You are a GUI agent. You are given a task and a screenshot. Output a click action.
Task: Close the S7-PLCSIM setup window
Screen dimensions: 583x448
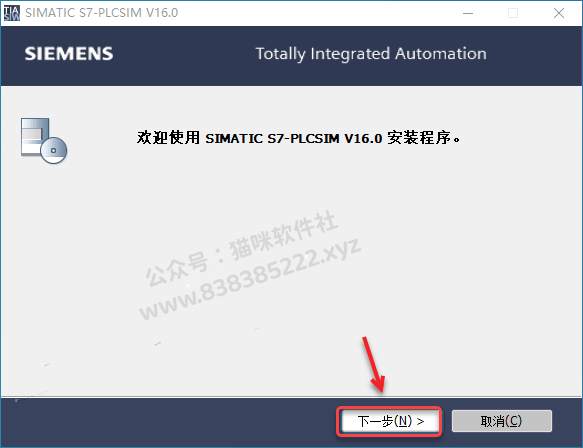[559, 13]
